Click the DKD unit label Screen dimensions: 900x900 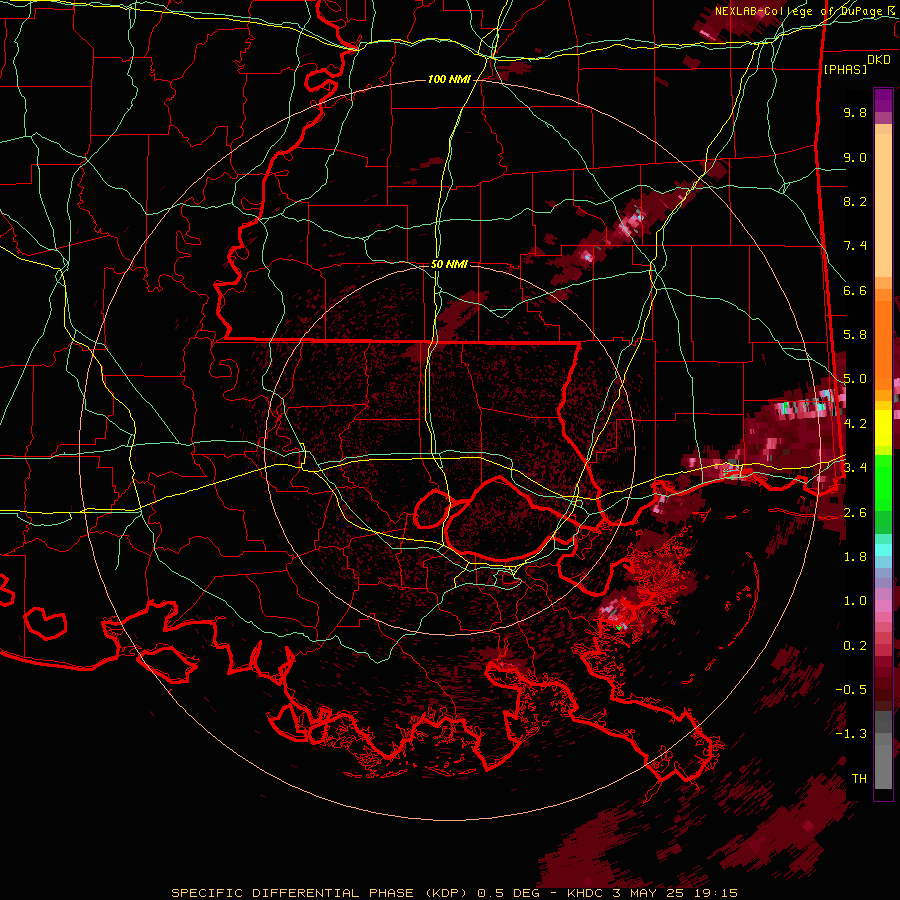878,60
